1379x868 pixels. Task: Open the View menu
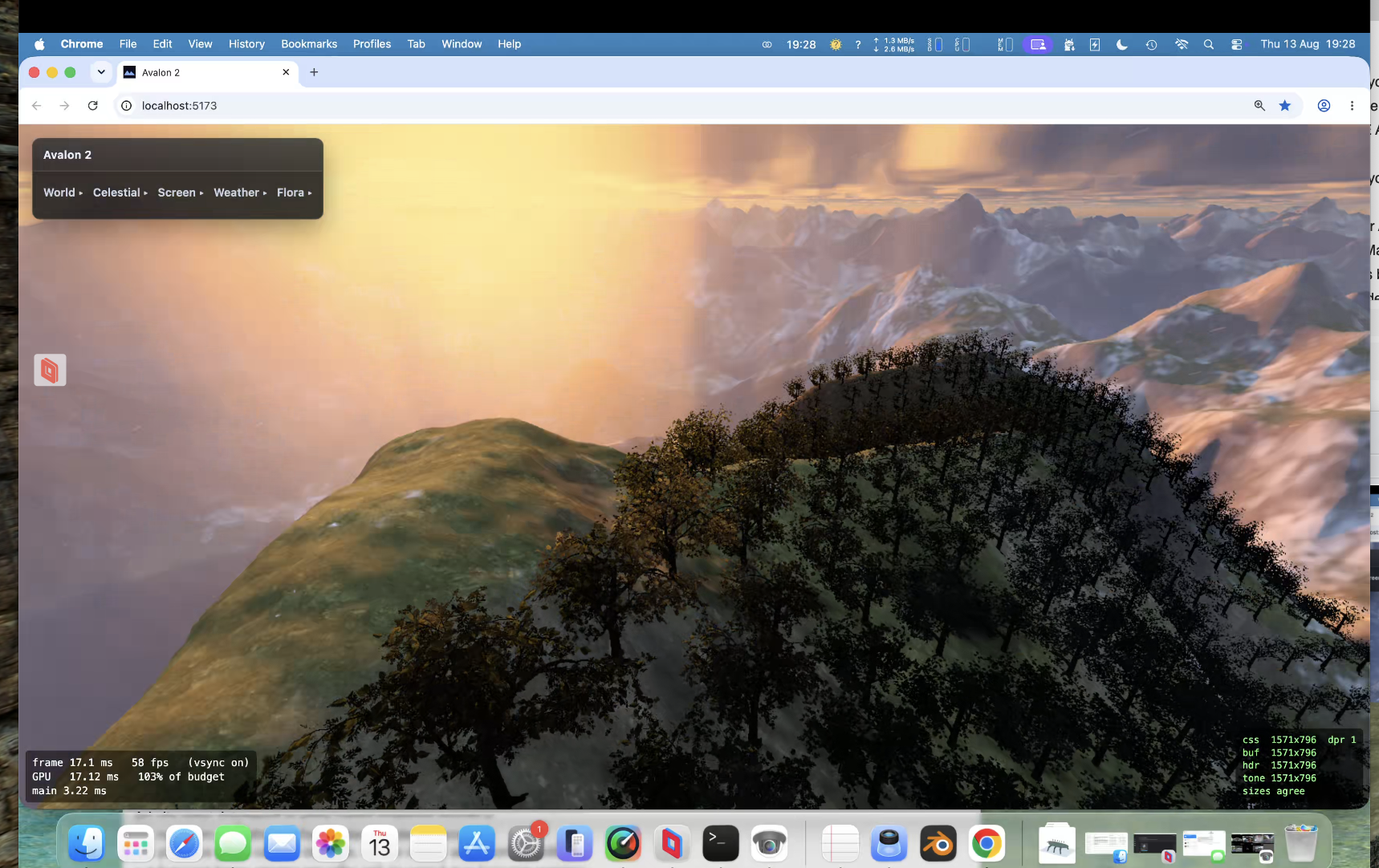(200, 44)
